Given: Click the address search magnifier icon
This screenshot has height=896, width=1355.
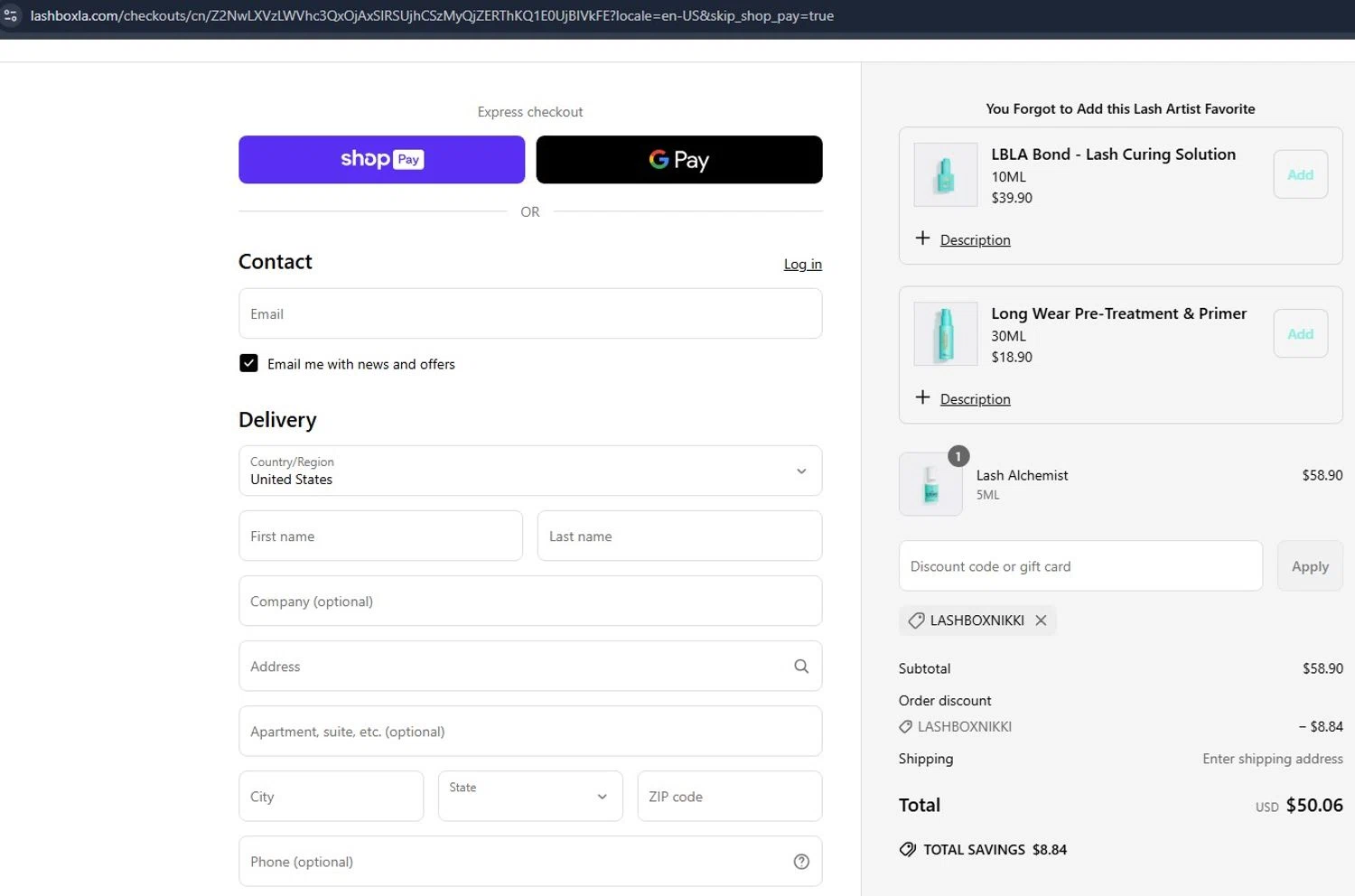Looking at the screenshot, I should [801, 667].
